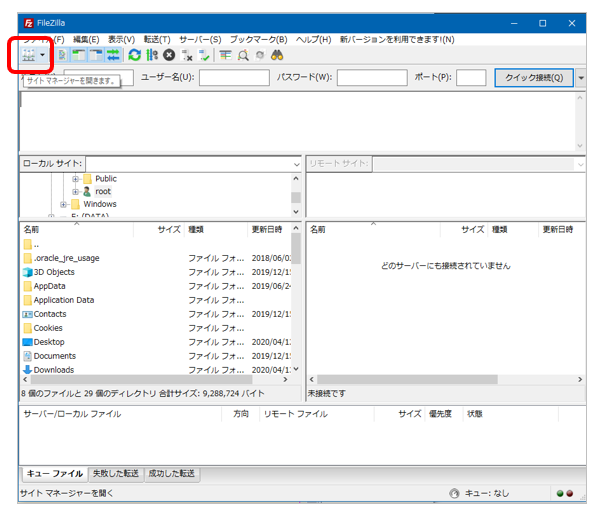Toggle directory comparison icon
Image resolution: width=600 pixels, height=514 pixels.
coord(243,55)
